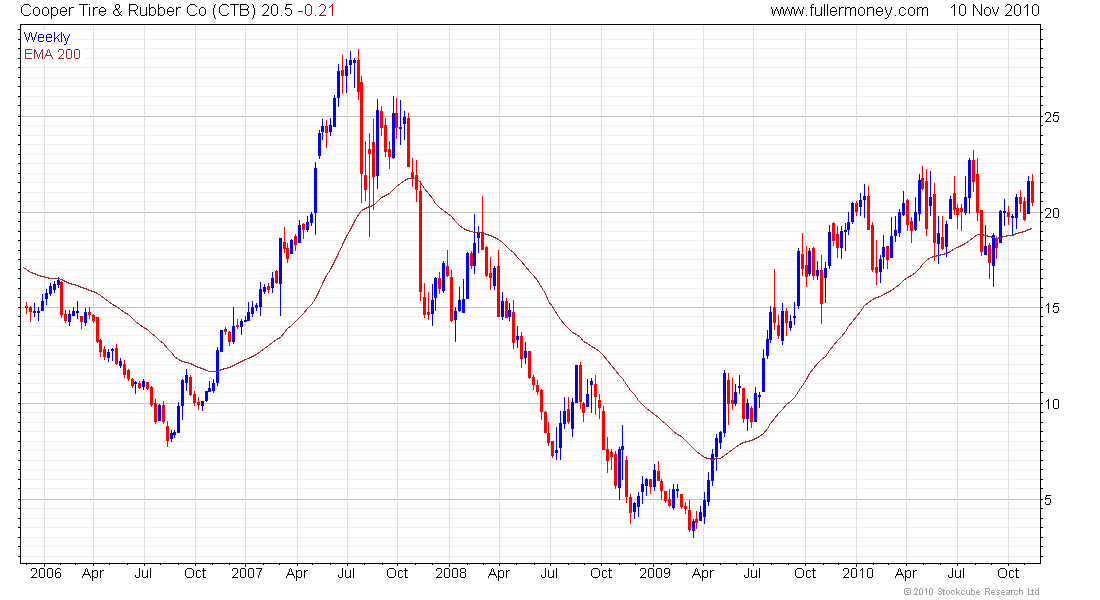Click the 'Weekly' legend label
The width and height of the screenshot is (1100, 600).
point(47,37)
